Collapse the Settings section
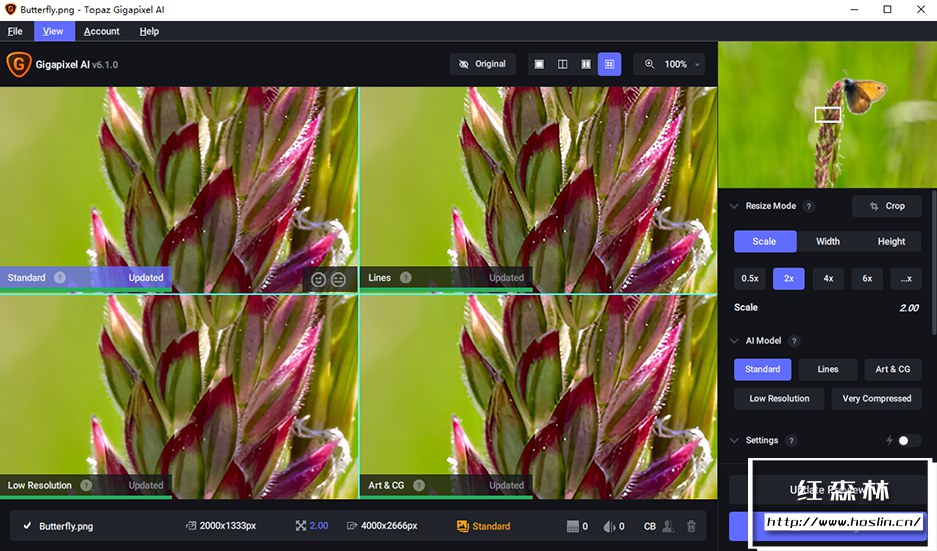The height and width of the screenshot is (551, 937). [x=734, y=440]
